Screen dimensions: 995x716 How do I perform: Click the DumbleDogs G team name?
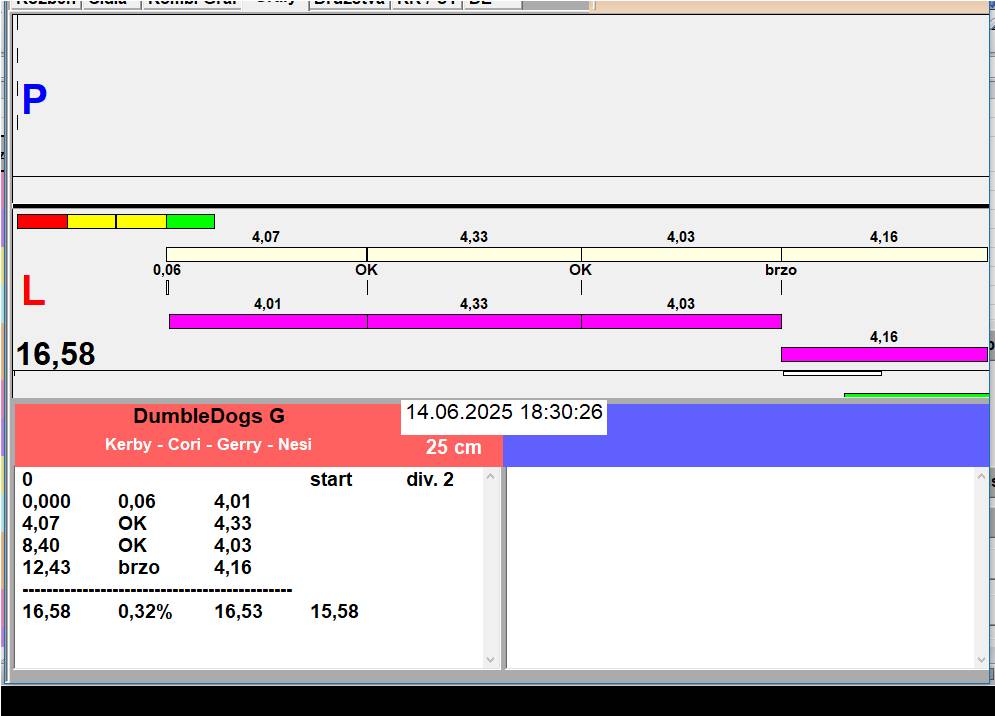point(209,416)
